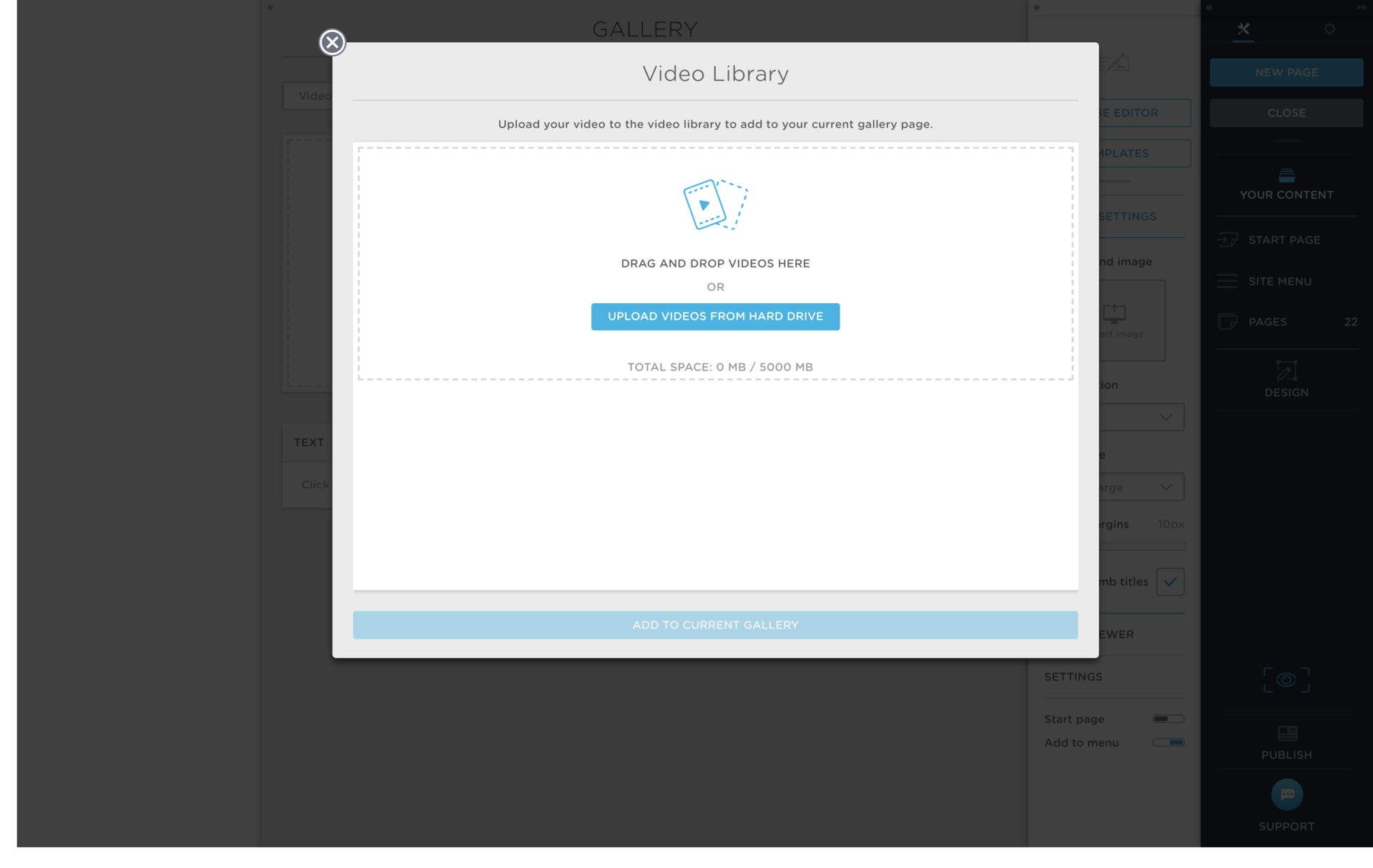Close the Video Library dialog
Image resolution: width=1373 pixels, height=868 pixels.
pyautogui.click(x=332, y=42)
